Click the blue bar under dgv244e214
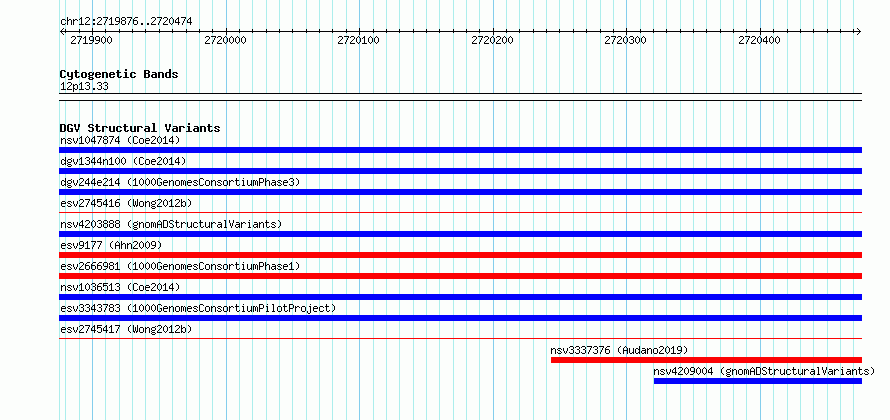 (x=460, y=192)
